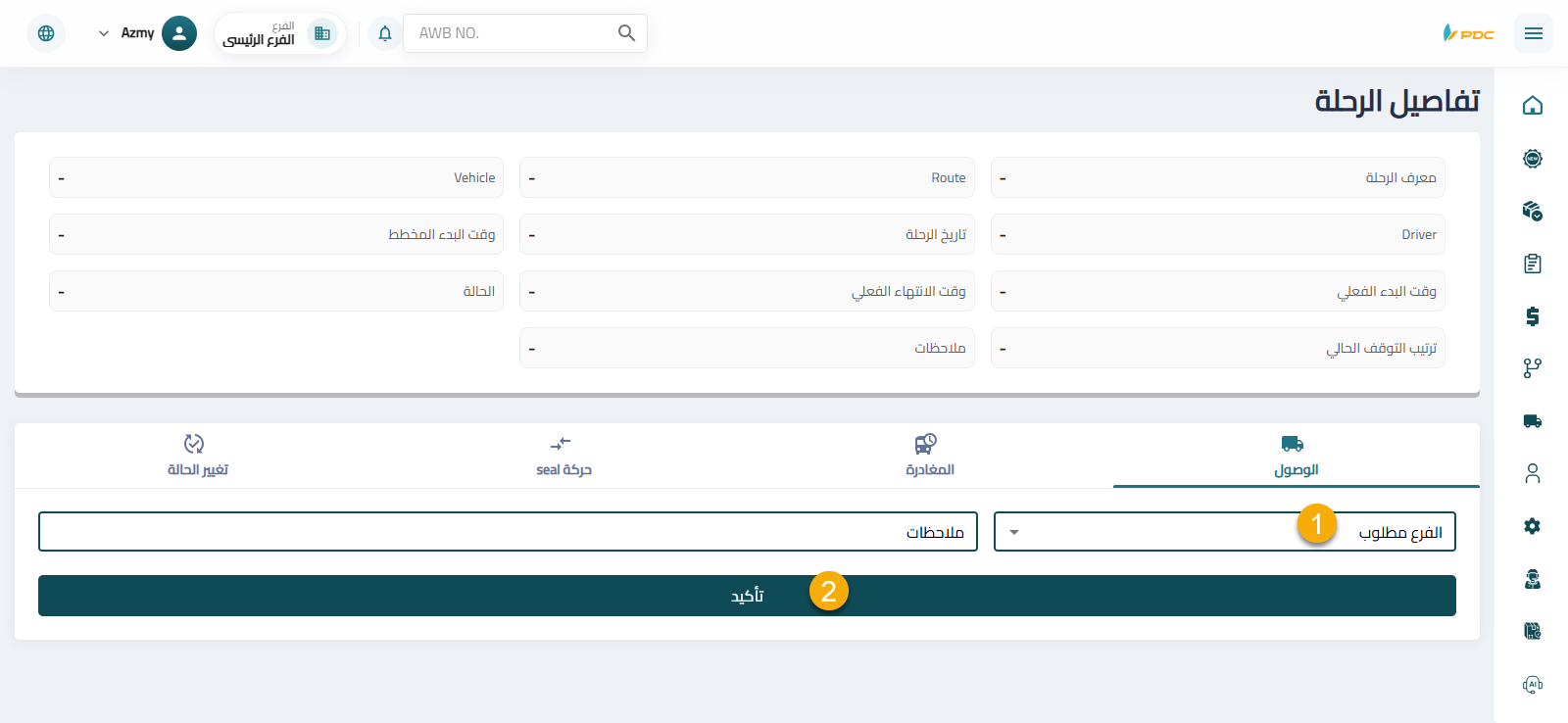This screenshot has width=1568, height=723.
Task: Click the تأكيد confirm button
Action: pyautogui.click(x=747, y=596)
